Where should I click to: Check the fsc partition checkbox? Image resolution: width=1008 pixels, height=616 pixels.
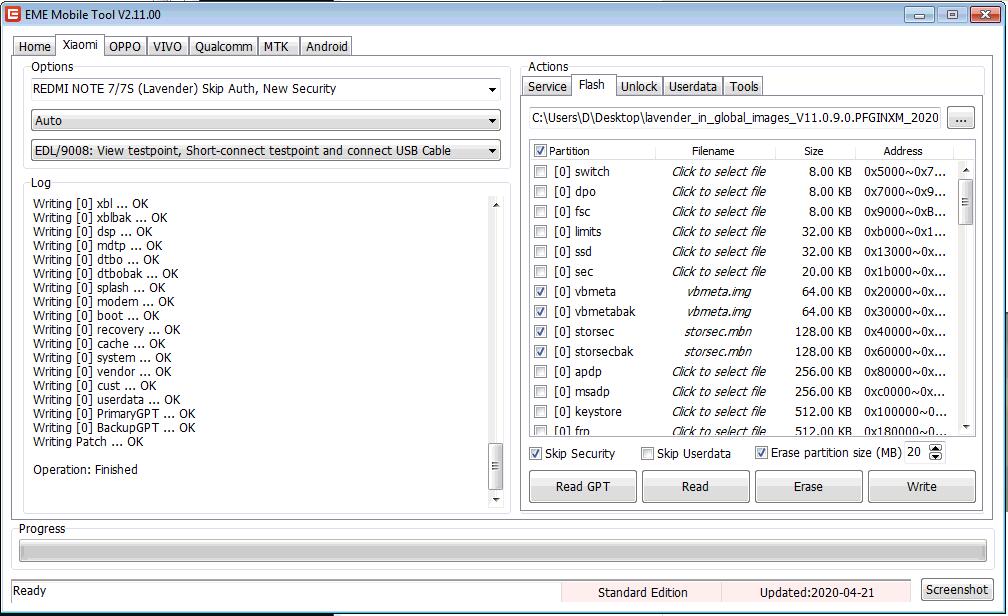[541, 212]
